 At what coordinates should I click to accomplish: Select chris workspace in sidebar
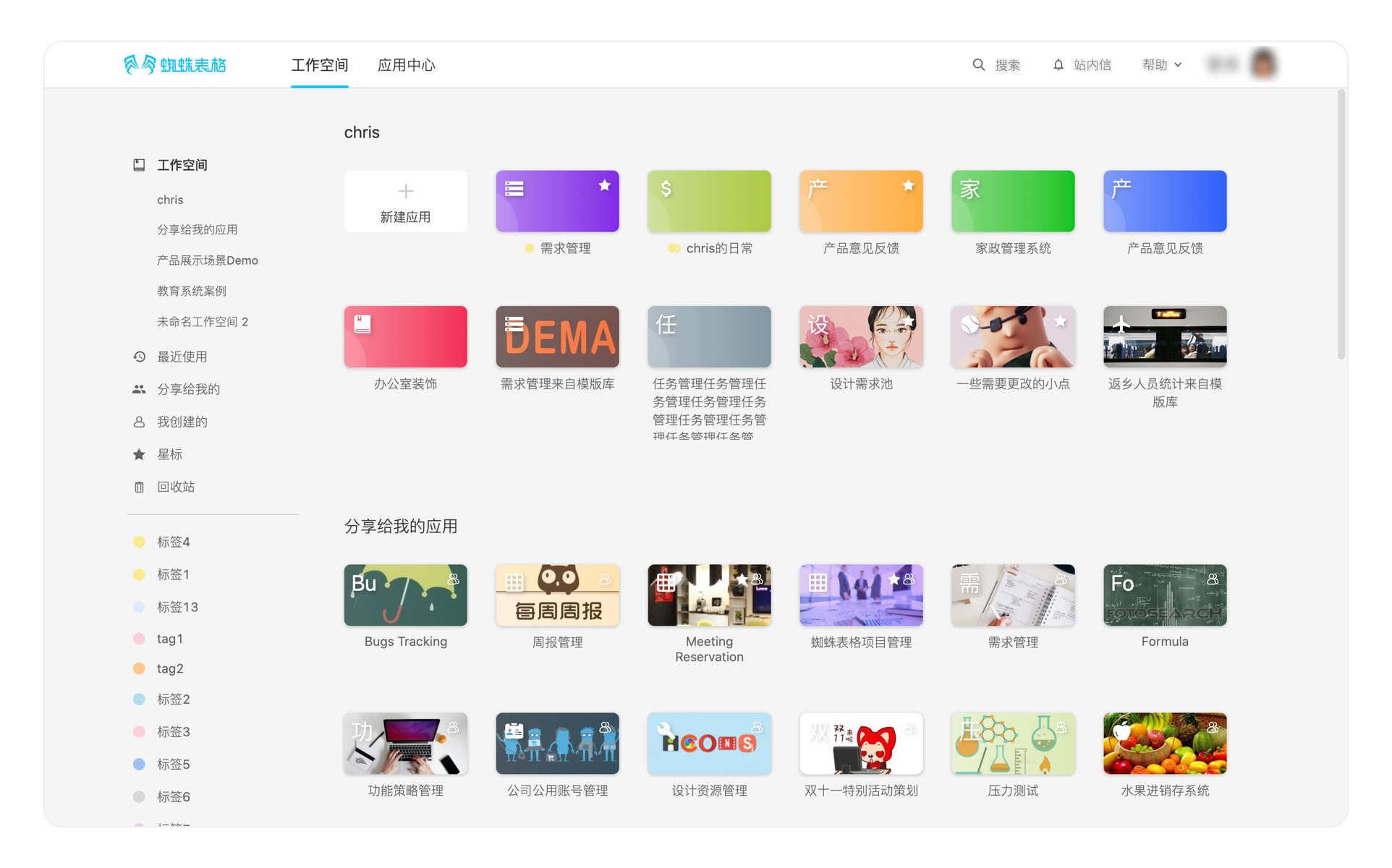tap(170, 200)
